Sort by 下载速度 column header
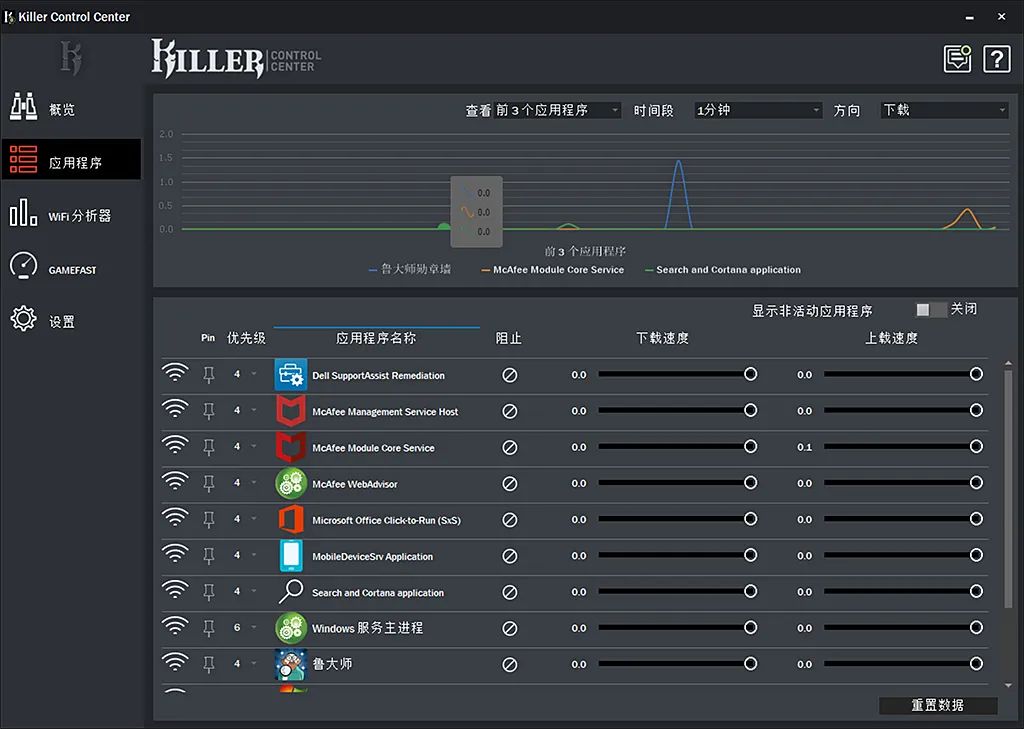Image resolution: width=1024 pixels, height=729 pixels. 662,338
